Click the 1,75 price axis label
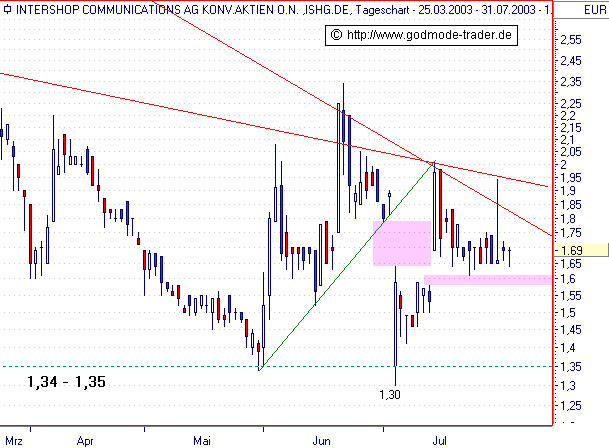Screen dimensions: 609x448 [x=571, y=233]
